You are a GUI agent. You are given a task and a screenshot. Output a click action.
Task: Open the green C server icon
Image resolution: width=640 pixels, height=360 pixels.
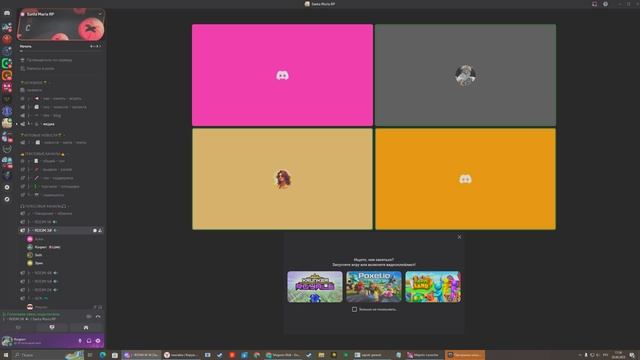pos(7,63)
